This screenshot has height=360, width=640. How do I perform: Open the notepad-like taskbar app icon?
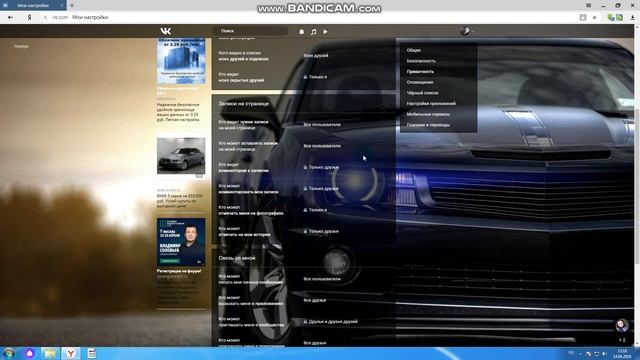point(92,353)
